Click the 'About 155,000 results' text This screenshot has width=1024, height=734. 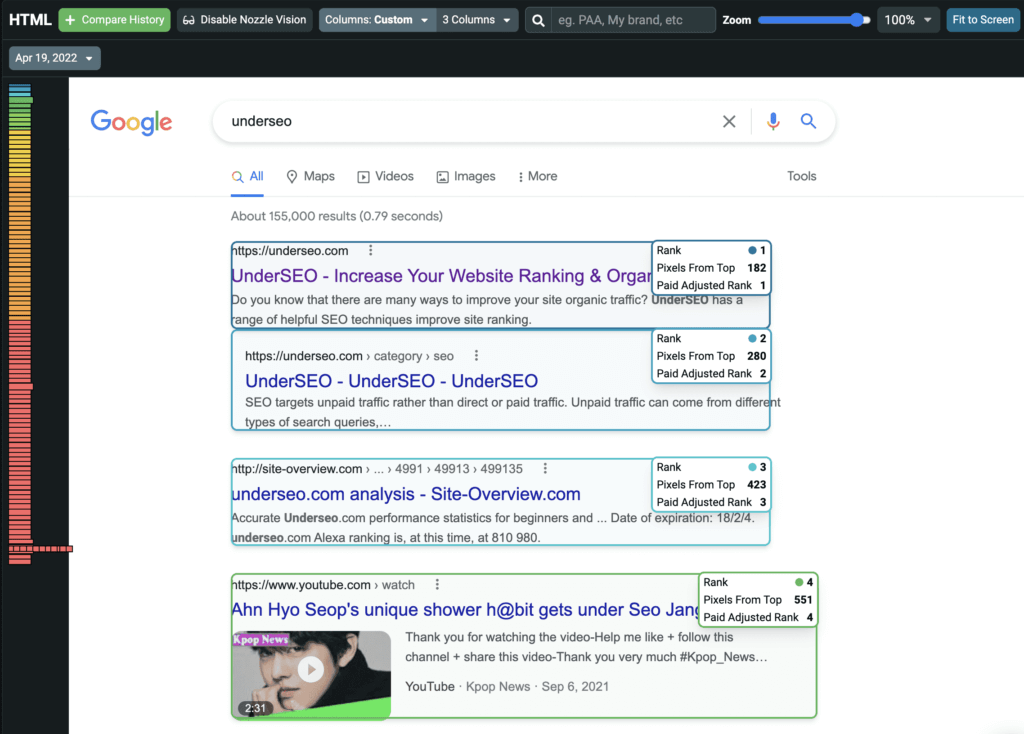pyautogui.click(x=336, y=216)
